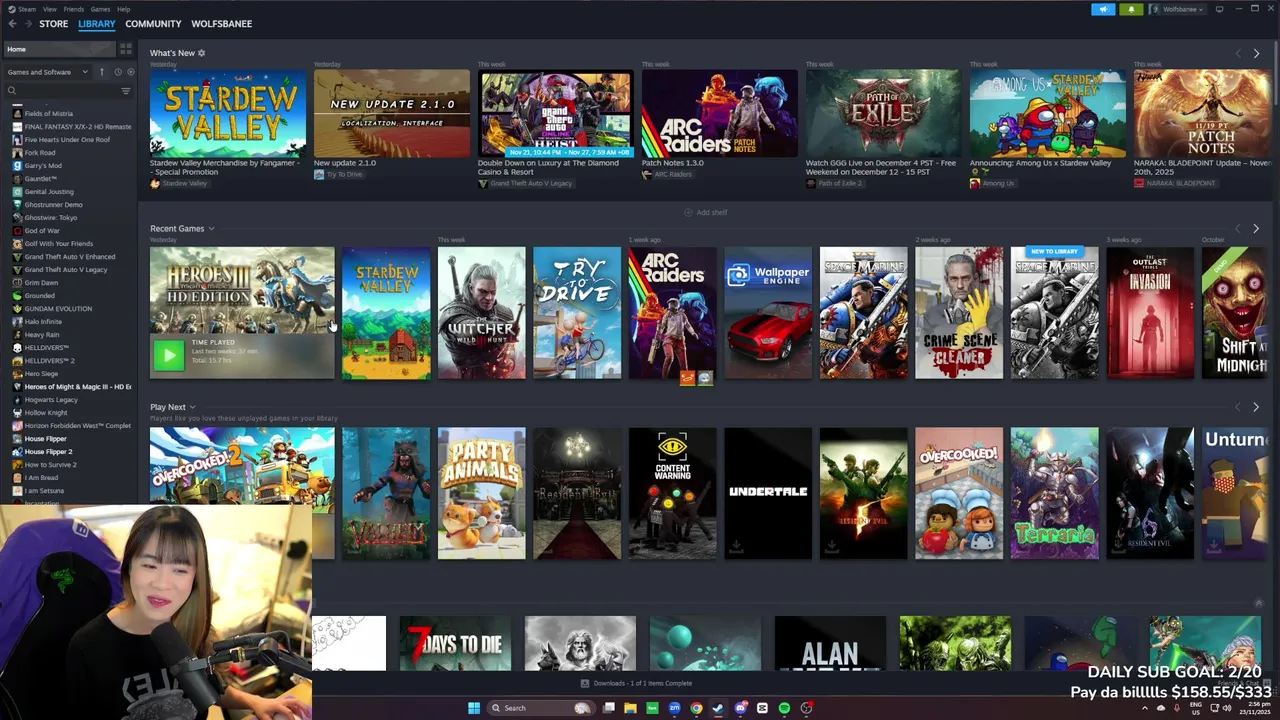
Task: Select House Flipper 2 in the game list
Action: click(x=48, y=451)
